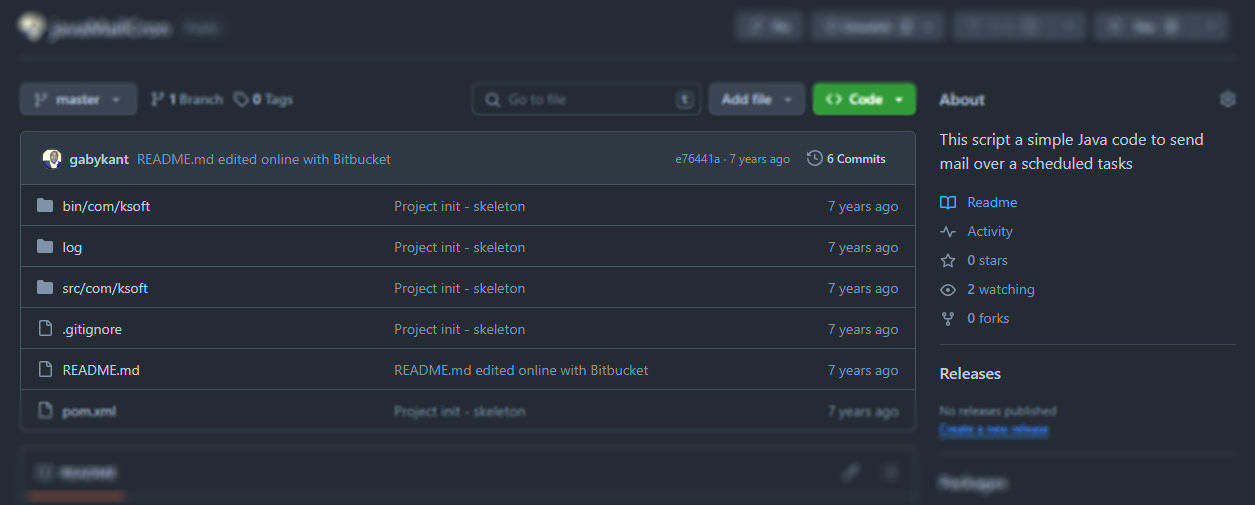Click the folder icon beside log
Screen dimensions: 1255x505
[45, 247]
